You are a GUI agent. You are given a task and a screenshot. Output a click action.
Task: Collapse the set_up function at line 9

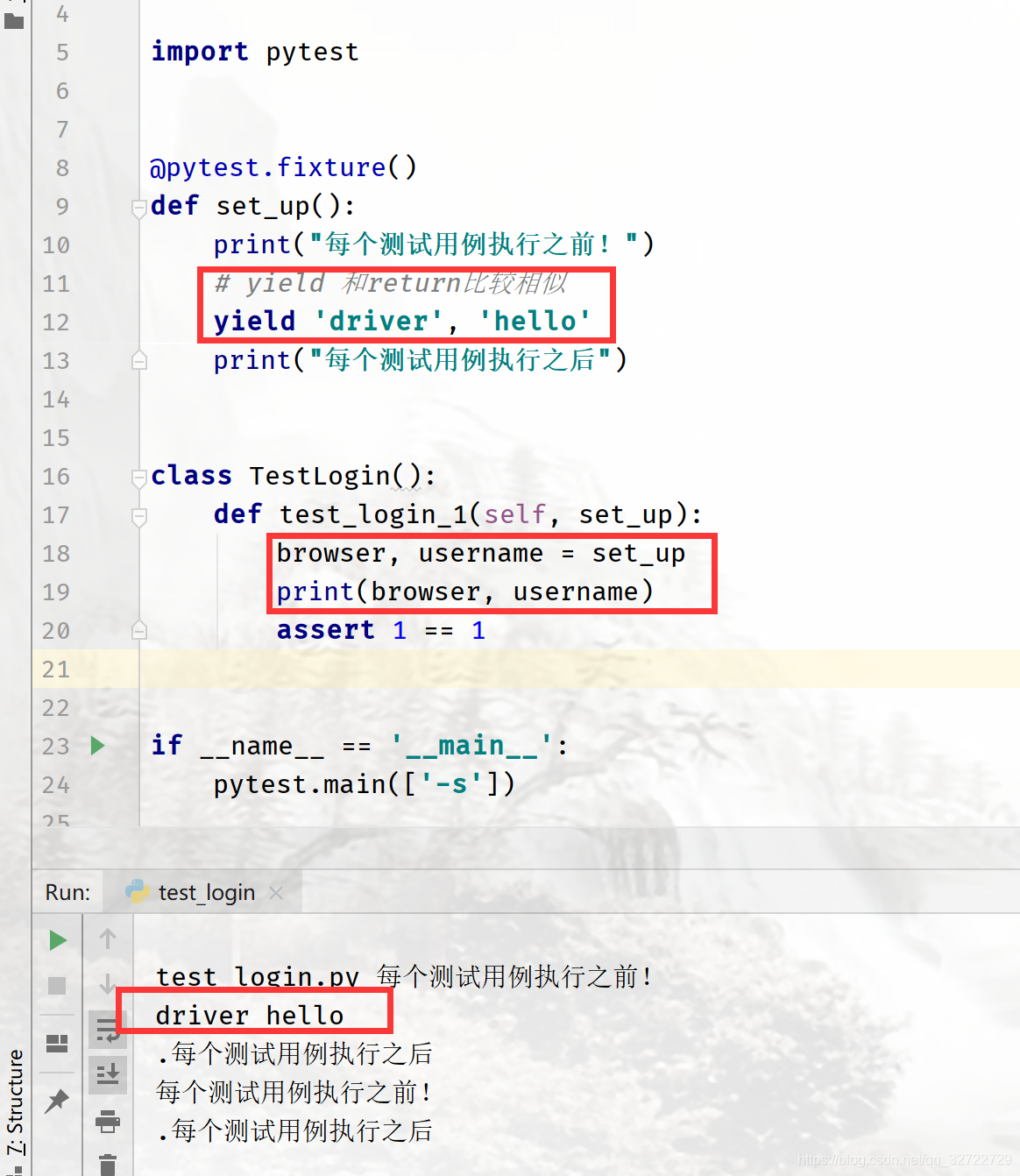pyautogui.click(x=138, y=209)
